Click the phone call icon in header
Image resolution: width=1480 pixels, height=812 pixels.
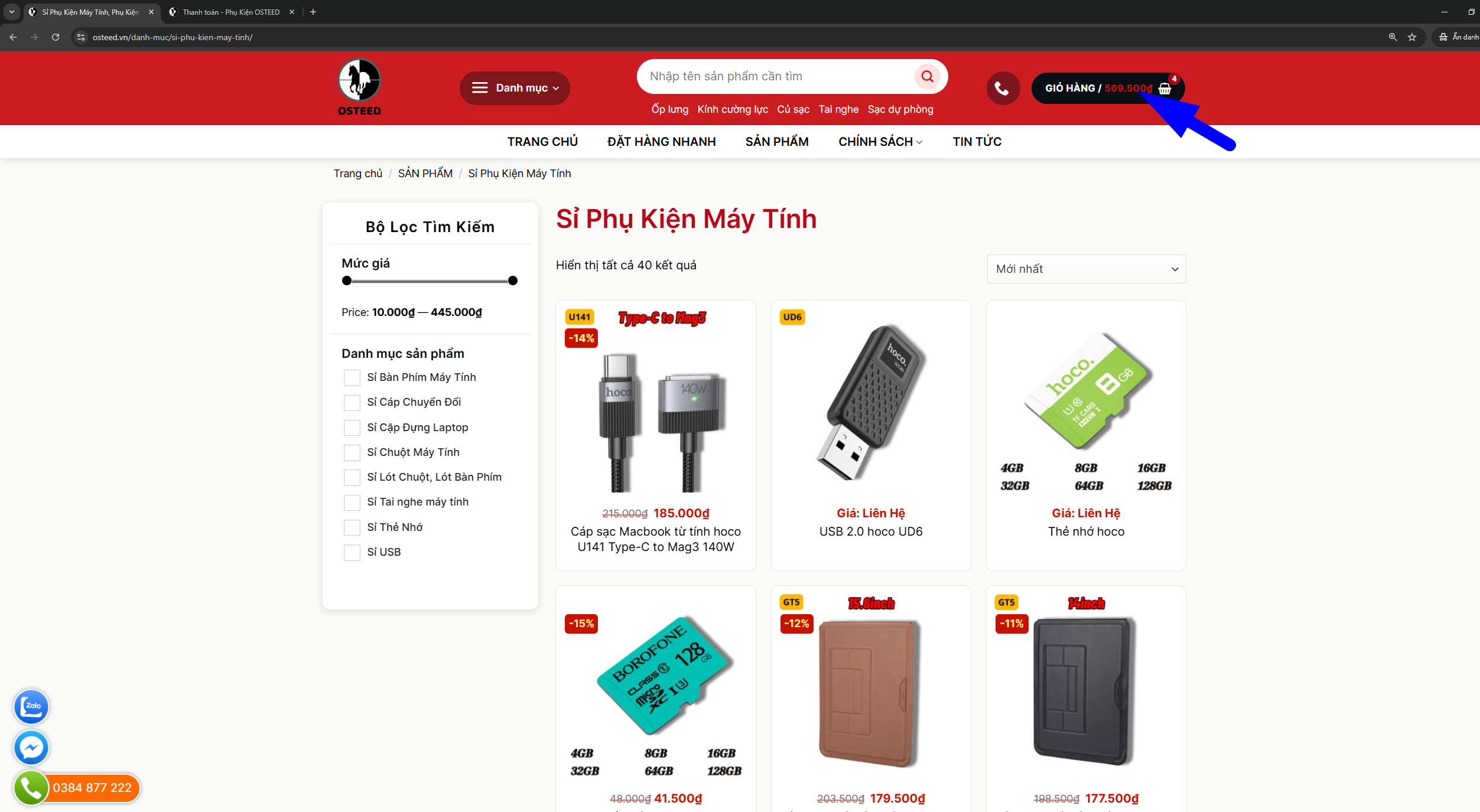click(1003, 88)
